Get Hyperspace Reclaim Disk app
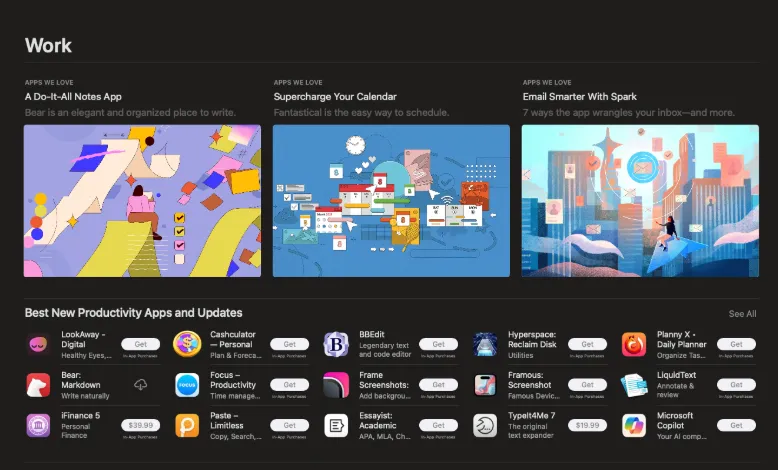Screen dimensions: 778x470 [x=587, y=344]
